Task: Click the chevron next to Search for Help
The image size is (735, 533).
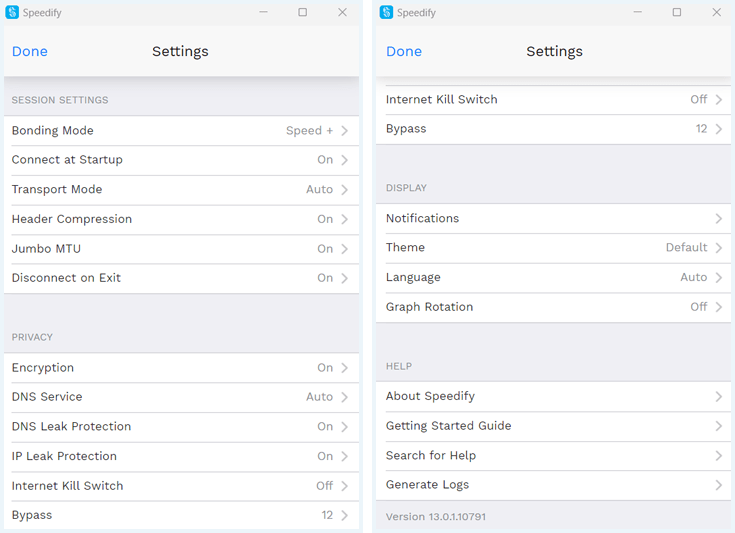Action: click(x=719, y=456)
